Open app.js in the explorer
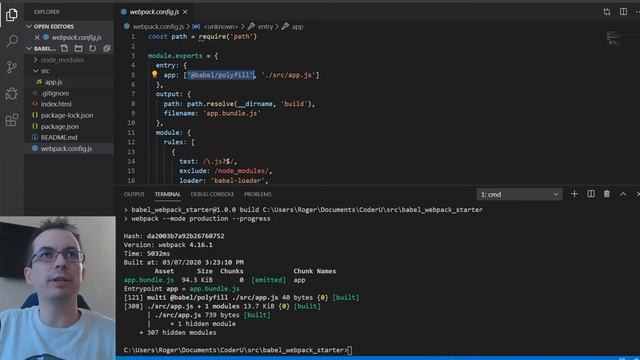The image size is (640, 360). click(53, 82)
